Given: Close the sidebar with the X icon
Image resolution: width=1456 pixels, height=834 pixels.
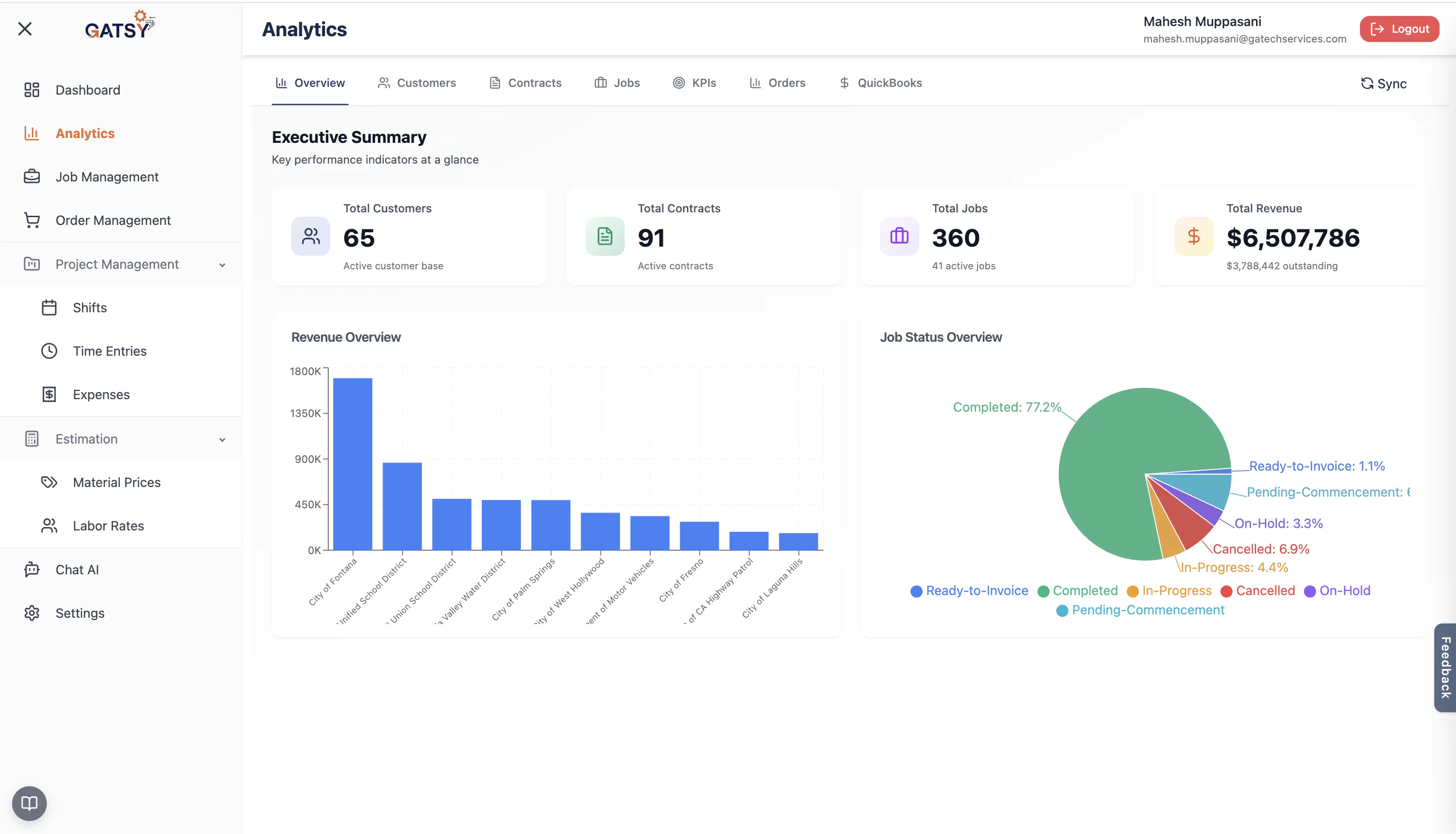Looking at the screenshot, I should click(25, 28).
